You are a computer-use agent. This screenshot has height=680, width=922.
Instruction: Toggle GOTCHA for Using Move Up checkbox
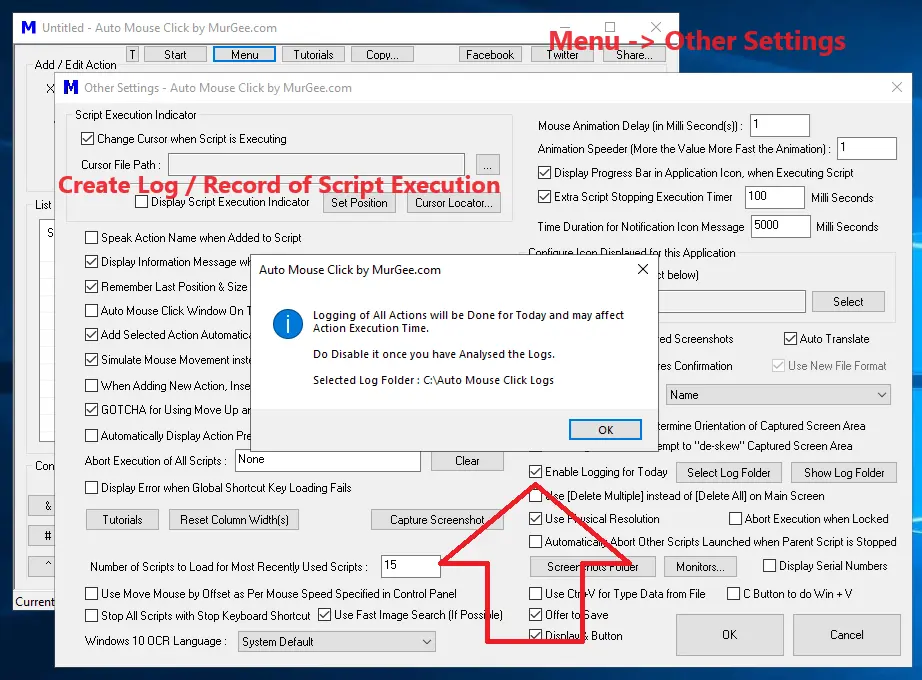(x=91, y=409)
